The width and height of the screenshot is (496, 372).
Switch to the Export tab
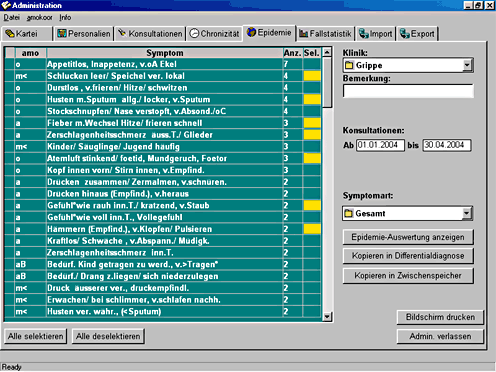click(x=417, y=34)
